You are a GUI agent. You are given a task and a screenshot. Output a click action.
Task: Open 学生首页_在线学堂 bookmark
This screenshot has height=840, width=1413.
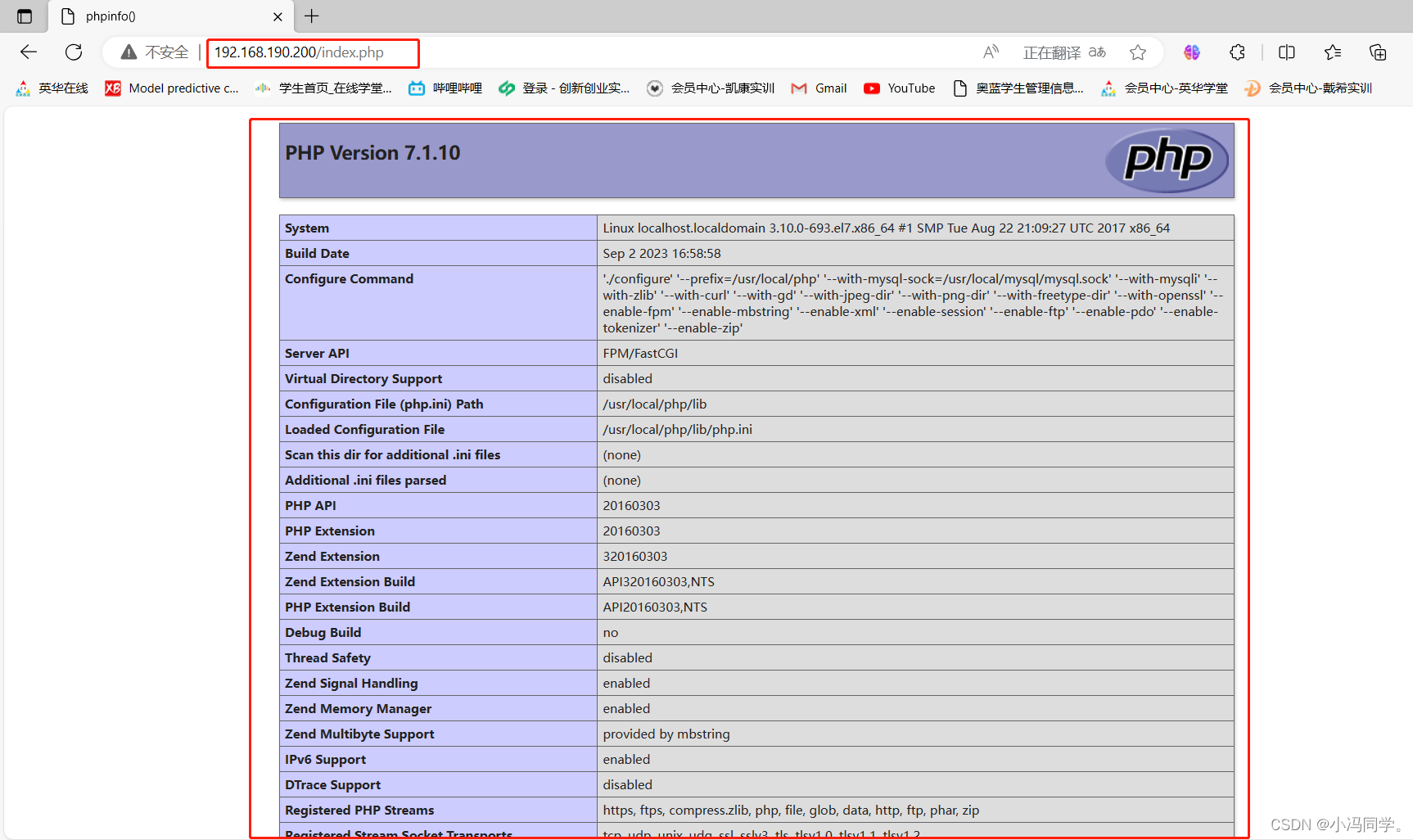323,88
